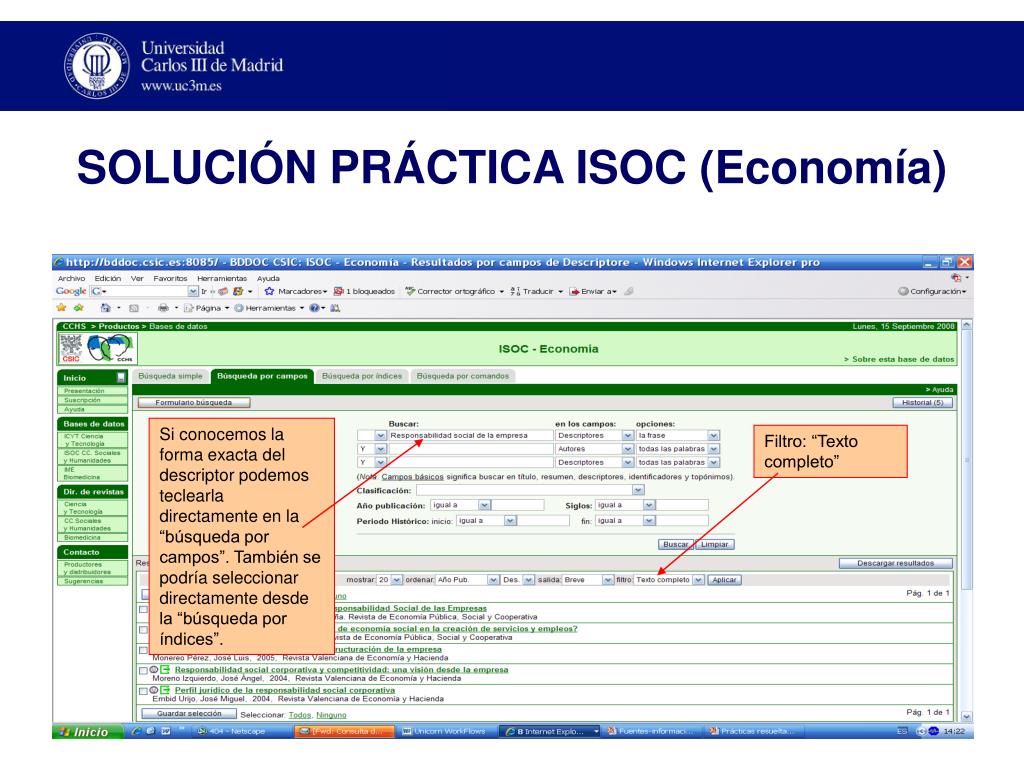Click Guardar selección button at bottom
This screenshot has width=1024, height=768.
[189, 714]
